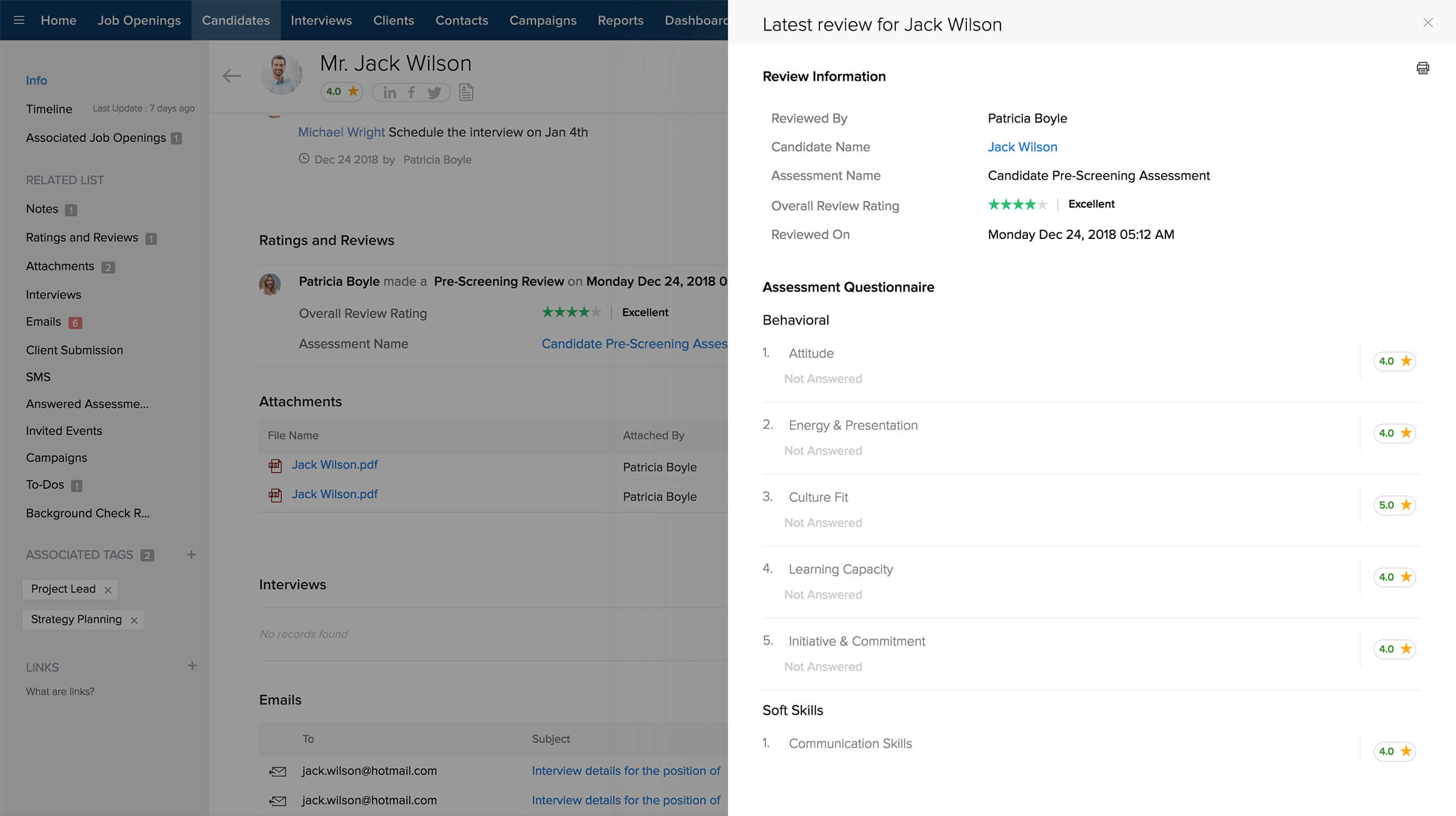Open Jack Wilson's Facebook profile icon

[411, 93]
